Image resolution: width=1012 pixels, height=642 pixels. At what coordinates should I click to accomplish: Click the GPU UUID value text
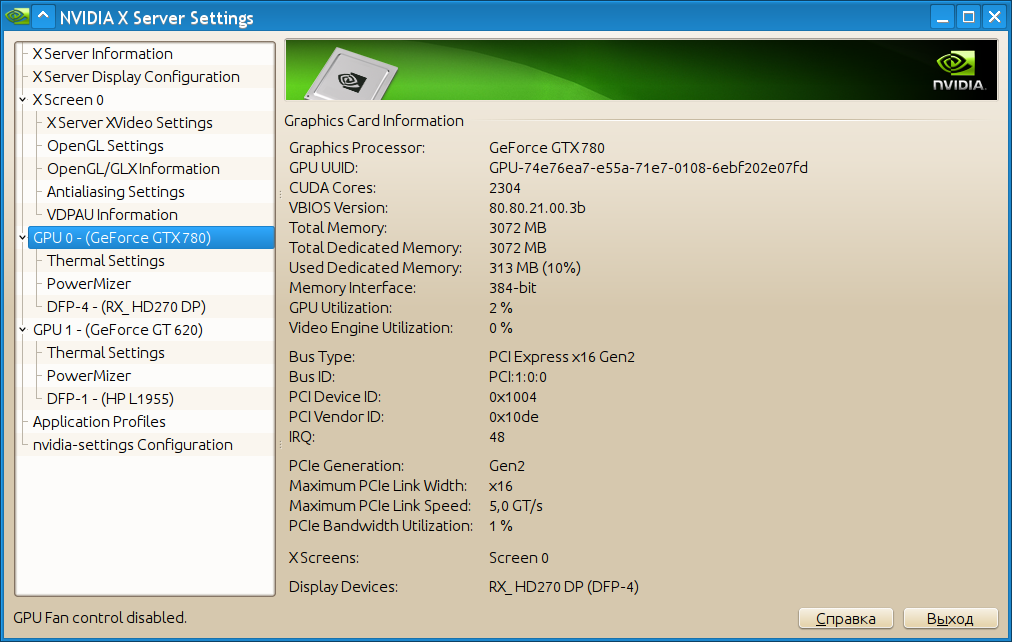click(x=648, y=168)
